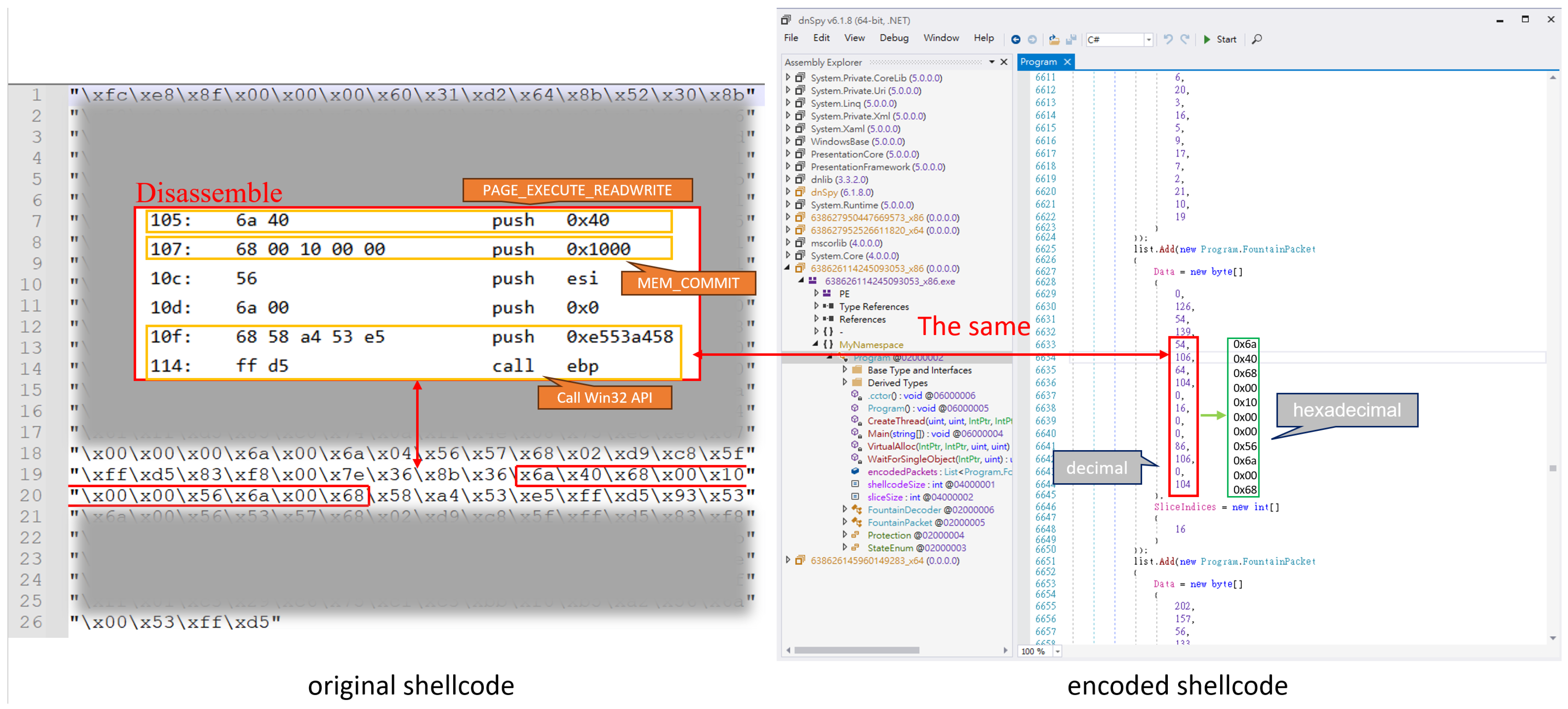Close the Assembly Explorer panel

tap(1004, 62)
